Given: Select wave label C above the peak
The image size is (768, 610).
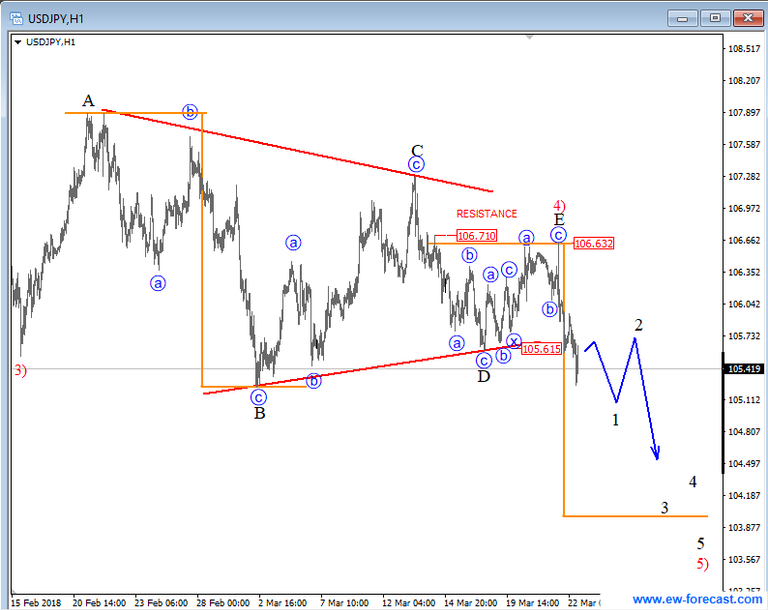Looking at the screenshot, I should [x=417, y=150].
